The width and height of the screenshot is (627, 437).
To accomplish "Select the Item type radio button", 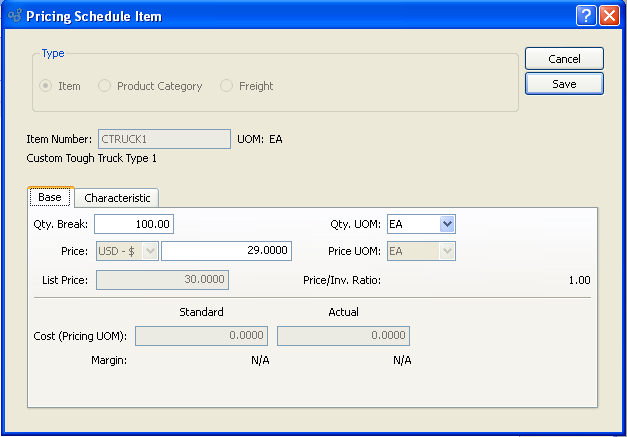I will tap(45, 86).
